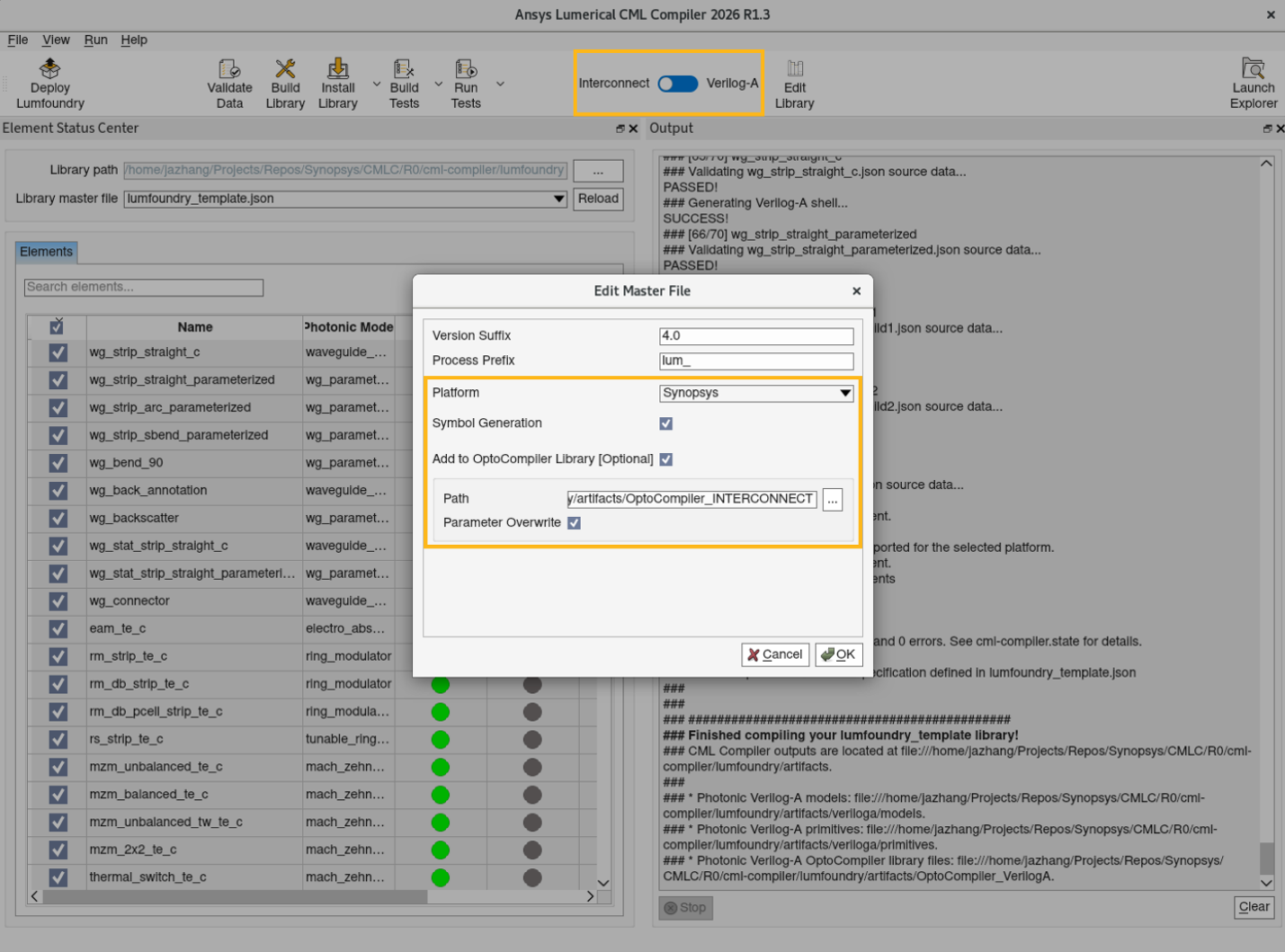Image resolution: width=1285 pixels, height=952 pixels.
Task: Uncheck the Parameter Overwrite checkbox
Action: [574, 522]
